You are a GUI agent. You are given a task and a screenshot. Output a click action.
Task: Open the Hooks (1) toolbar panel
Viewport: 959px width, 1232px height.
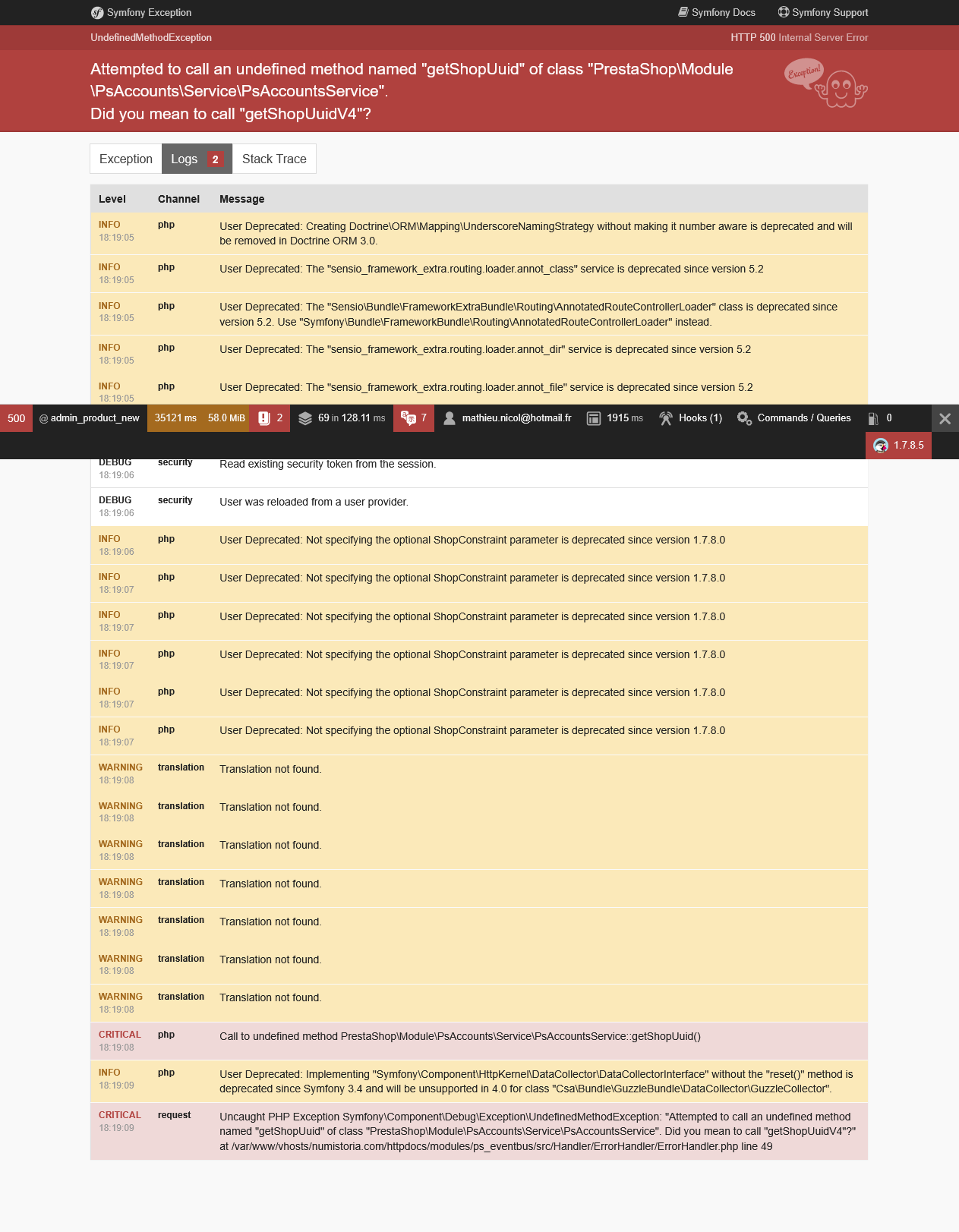(x=690, y=418)
